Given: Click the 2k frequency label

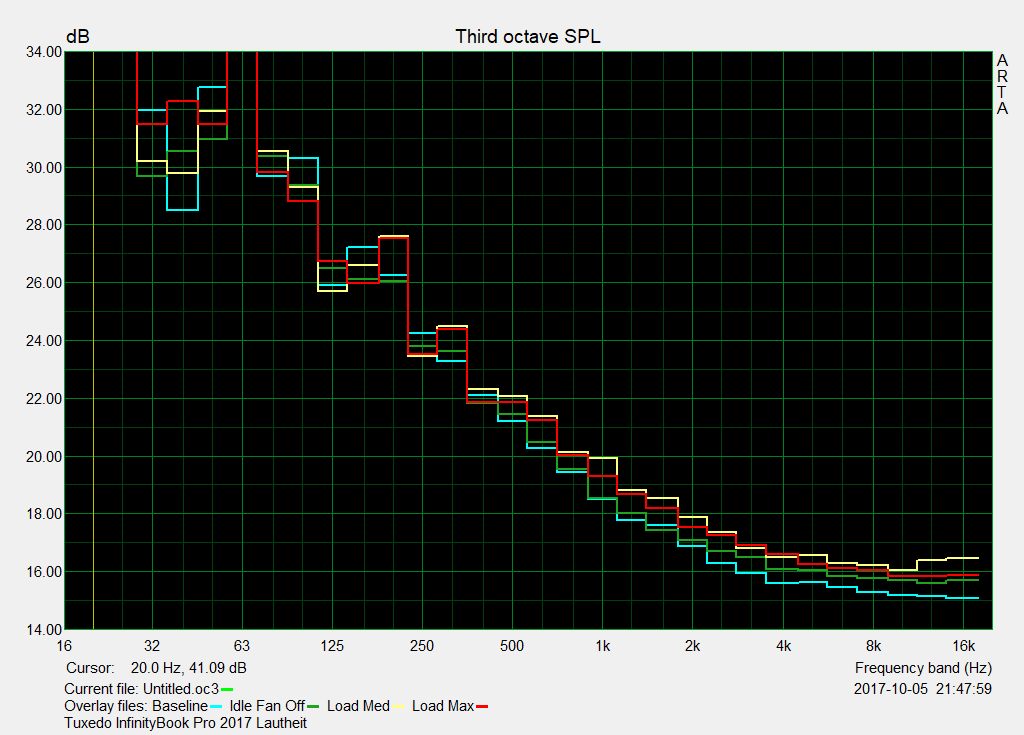Looking at the screenshot, I should [692, 646].
